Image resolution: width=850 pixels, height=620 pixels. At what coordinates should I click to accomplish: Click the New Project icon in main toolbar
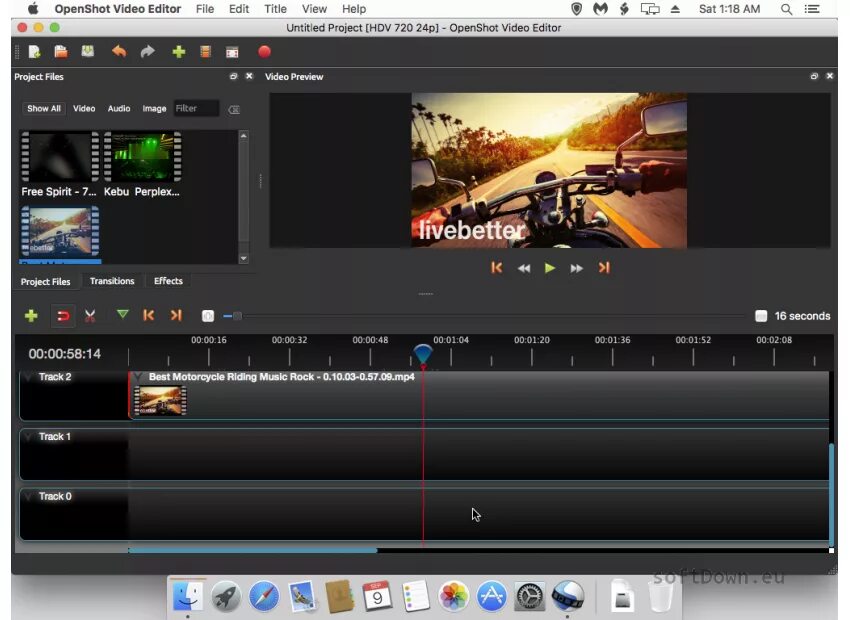pyautogui.click(x=35, y=52)
